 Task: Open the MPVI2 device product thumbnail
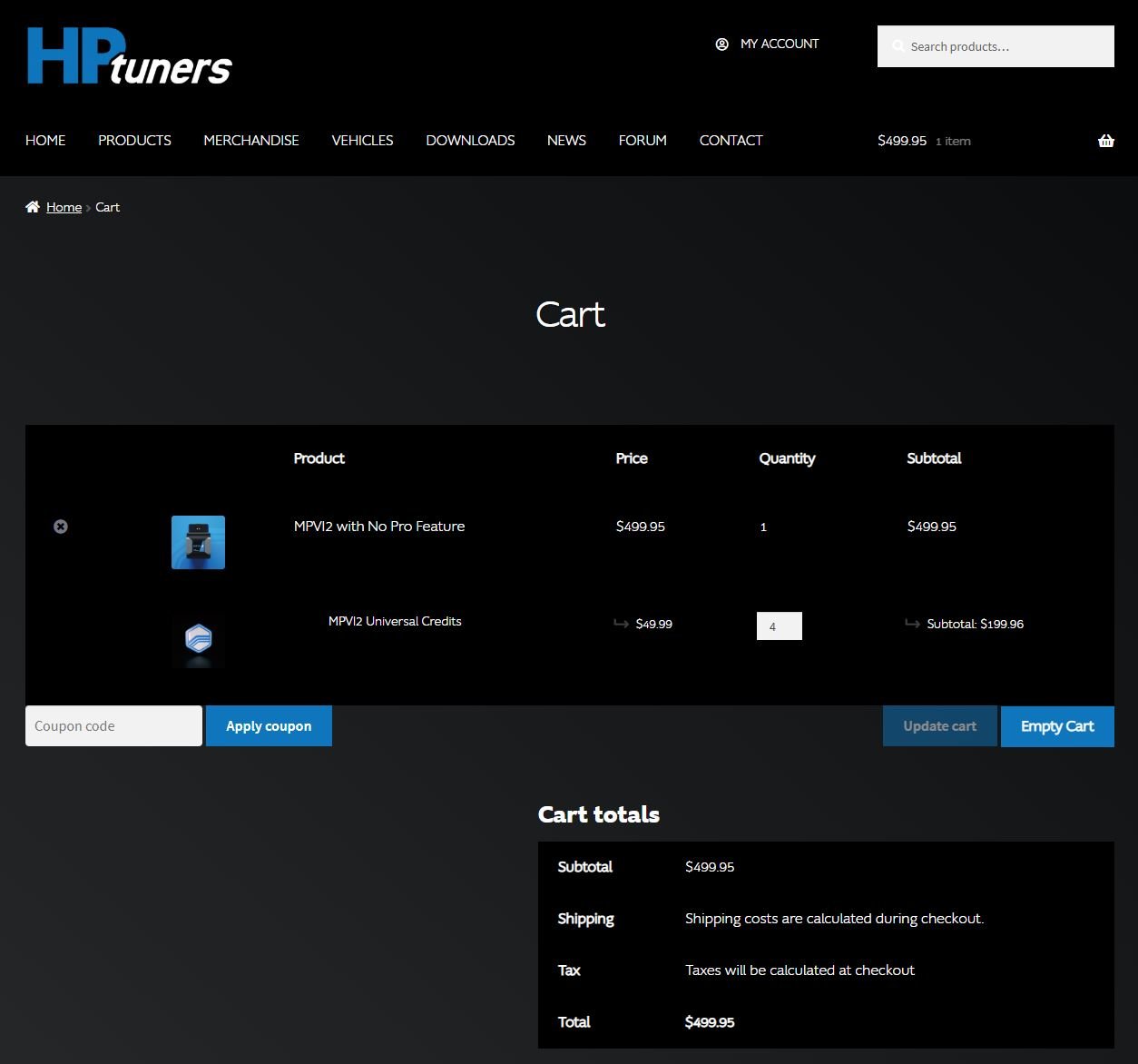198,542
